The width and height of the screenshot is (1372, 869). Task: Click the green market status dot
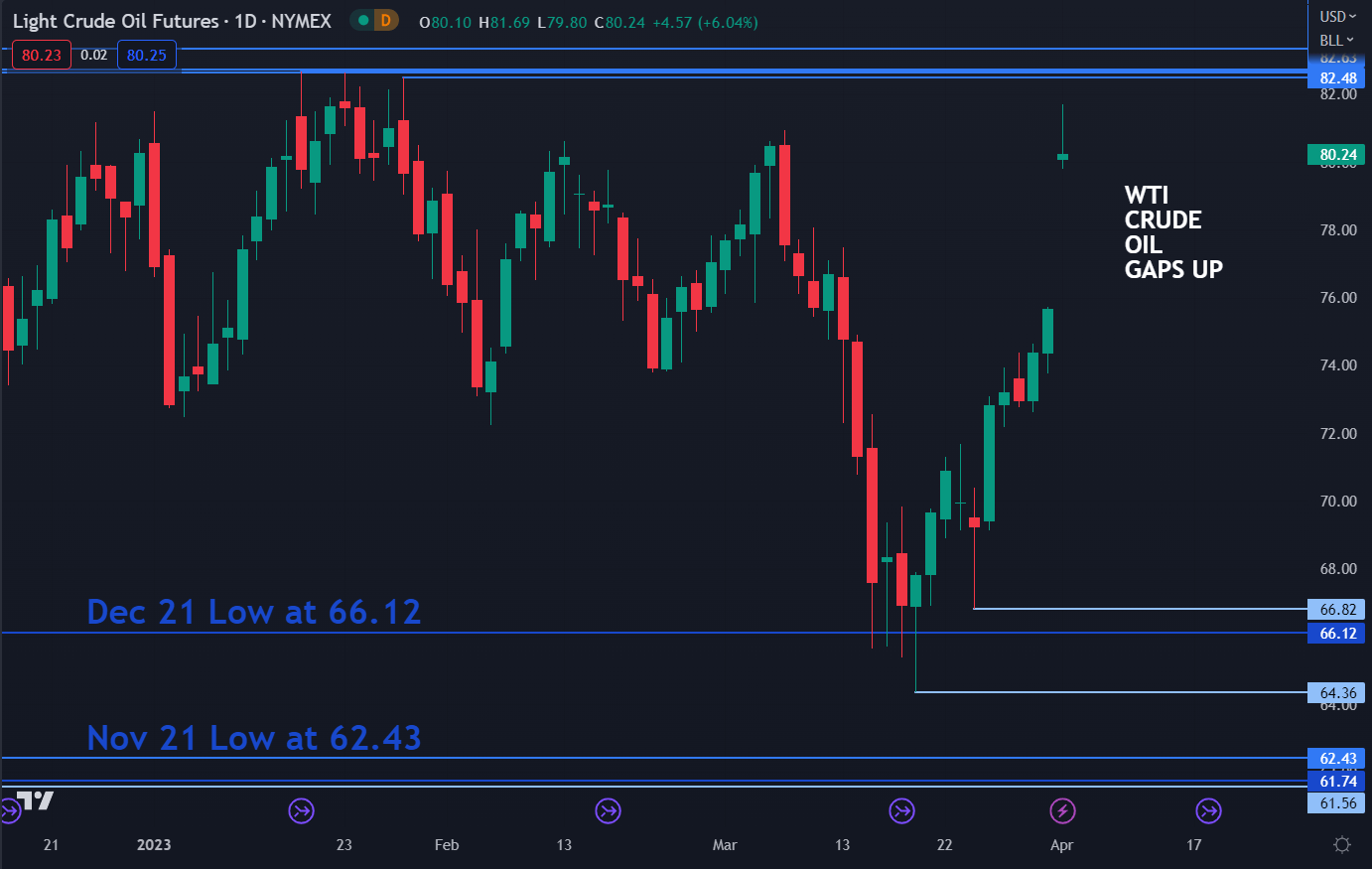pyautogui.click(x=363, y=21)
